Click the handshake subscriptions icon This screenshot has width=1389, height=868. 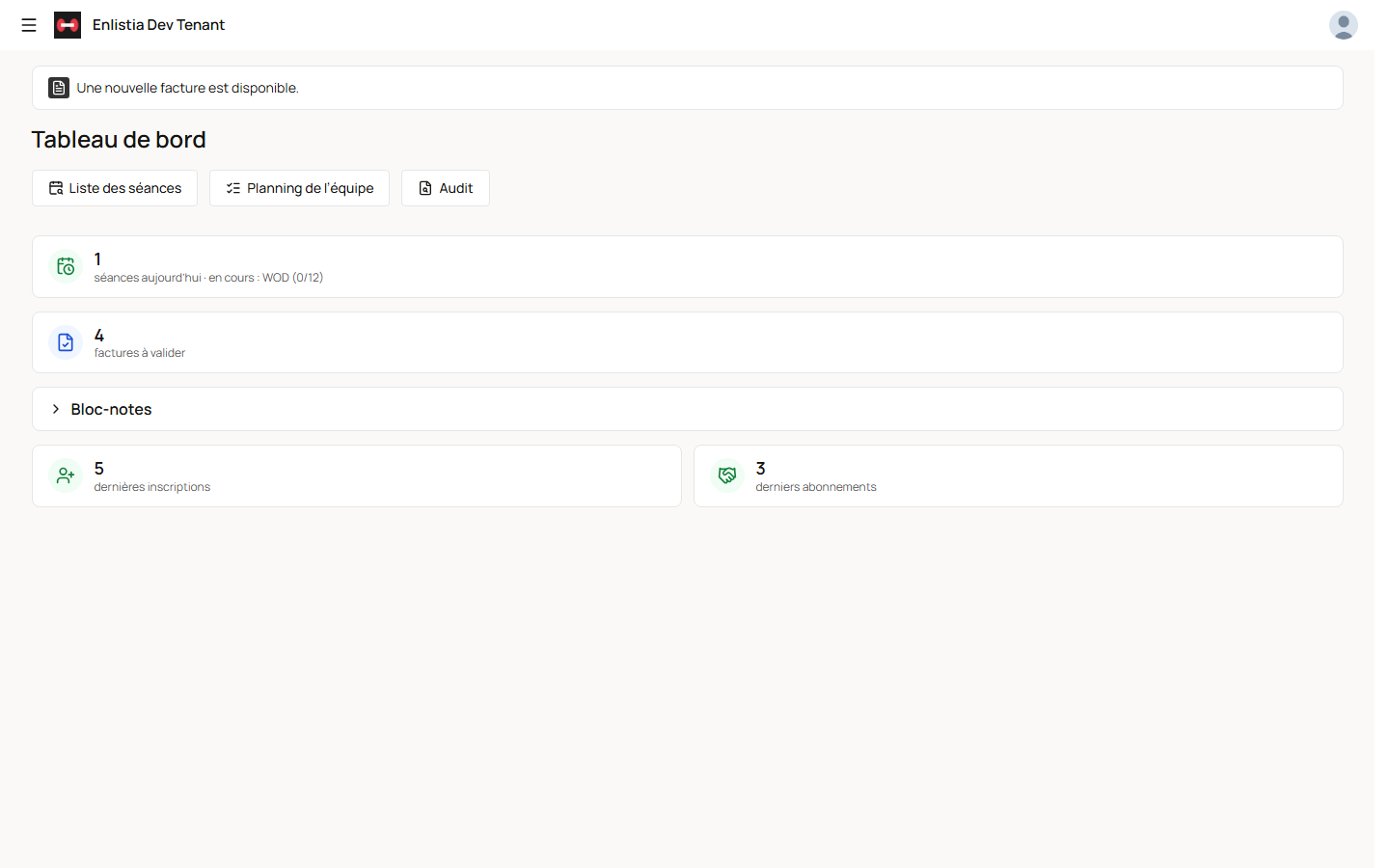click(x=727, y=475)
